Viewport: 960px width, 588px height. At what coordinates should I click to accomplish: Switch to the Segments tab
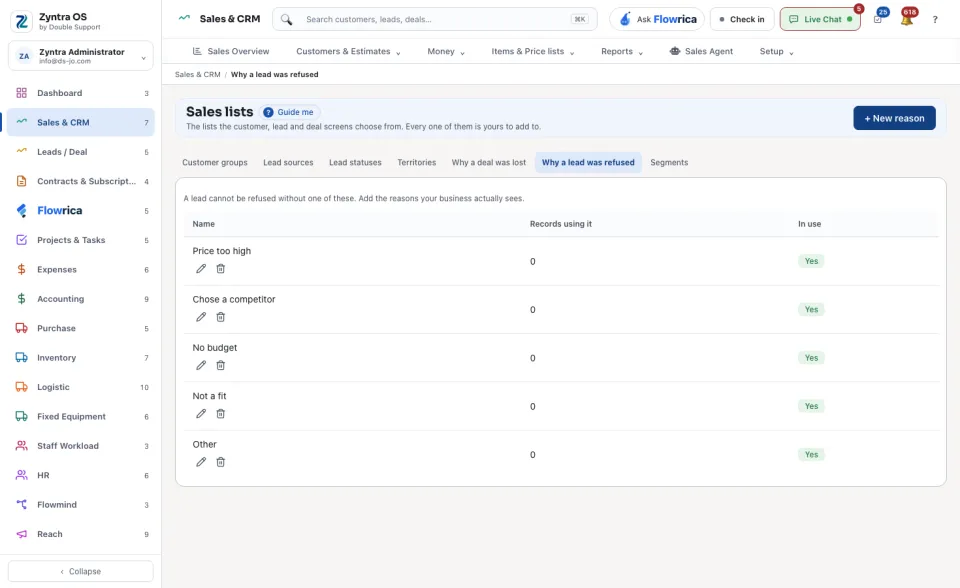pyautogui.click(x=669, y=162)
